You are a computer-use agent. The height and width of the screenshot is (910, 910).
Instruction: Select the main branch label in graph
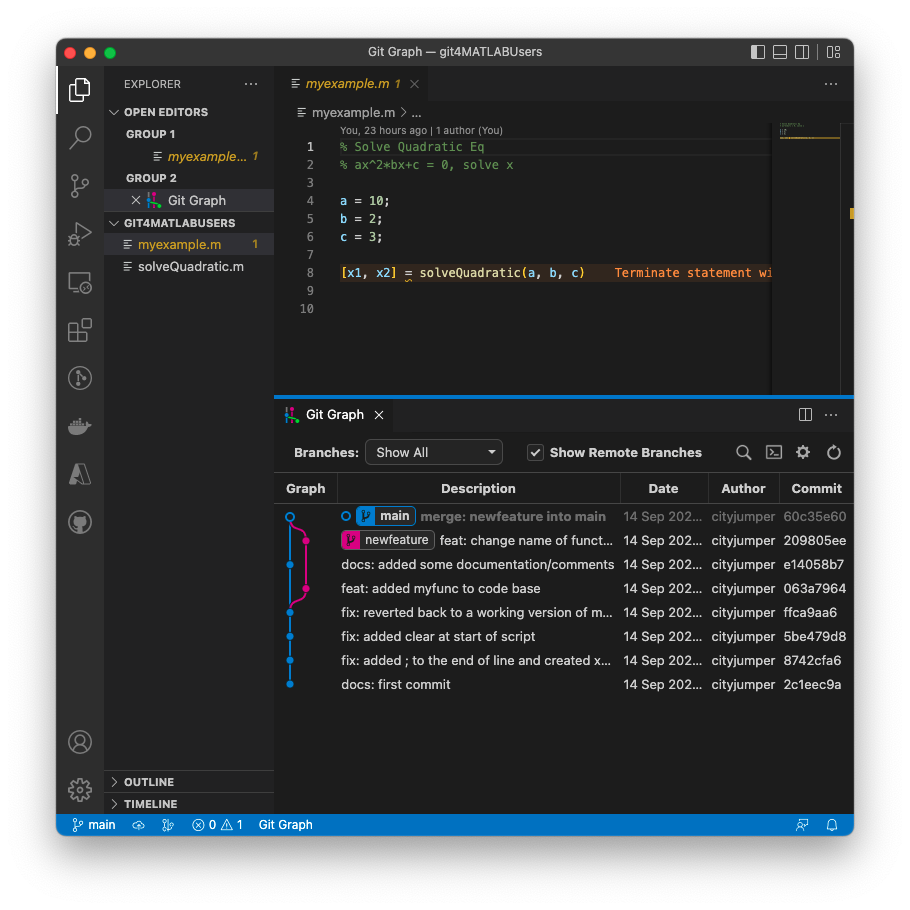coord(386,517)
